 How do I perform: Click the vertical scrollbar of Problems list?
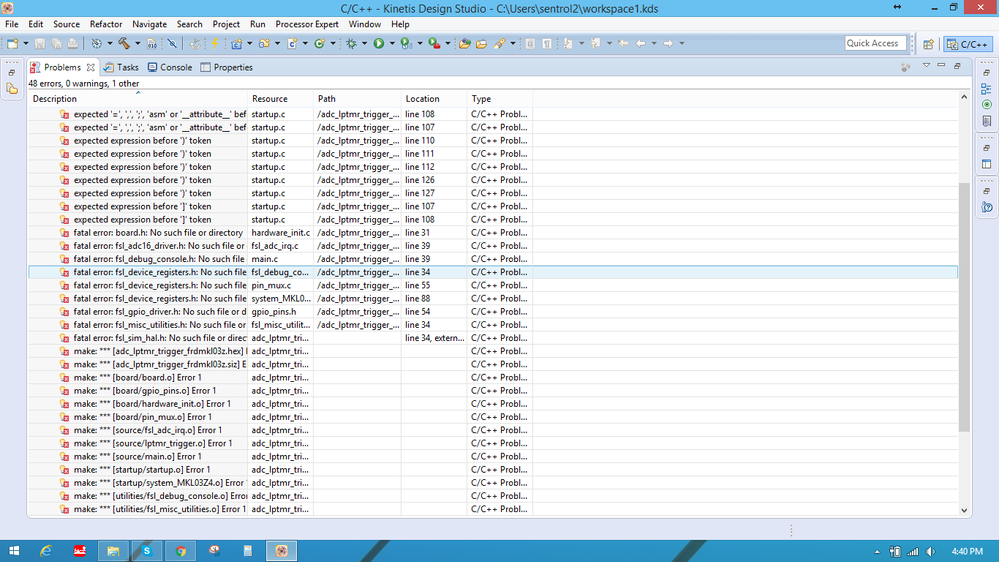(964, 306)
